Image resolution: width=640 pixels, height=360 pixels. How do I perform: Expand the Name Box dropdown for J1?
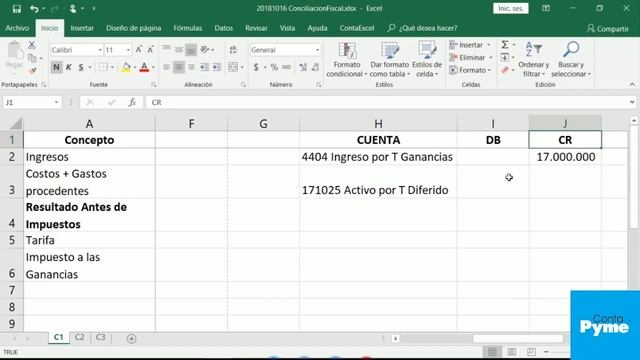pos(56,102)
